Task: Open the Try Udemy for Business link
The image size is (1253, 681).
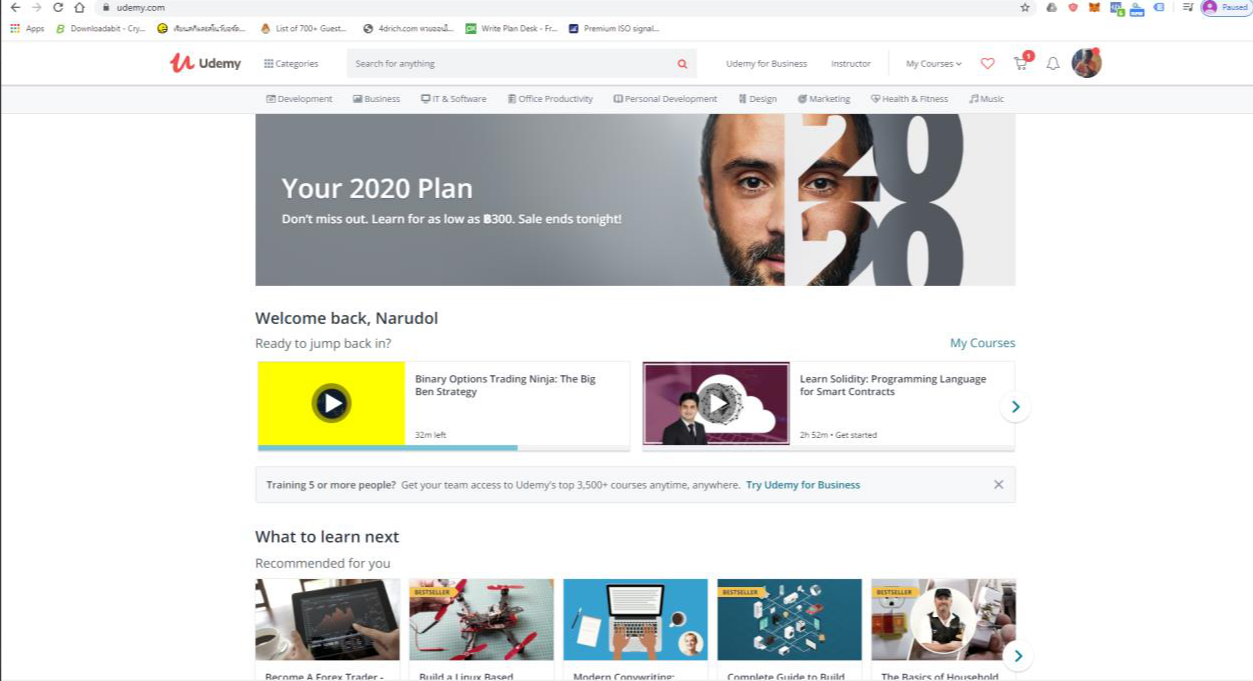Action: 803,485
